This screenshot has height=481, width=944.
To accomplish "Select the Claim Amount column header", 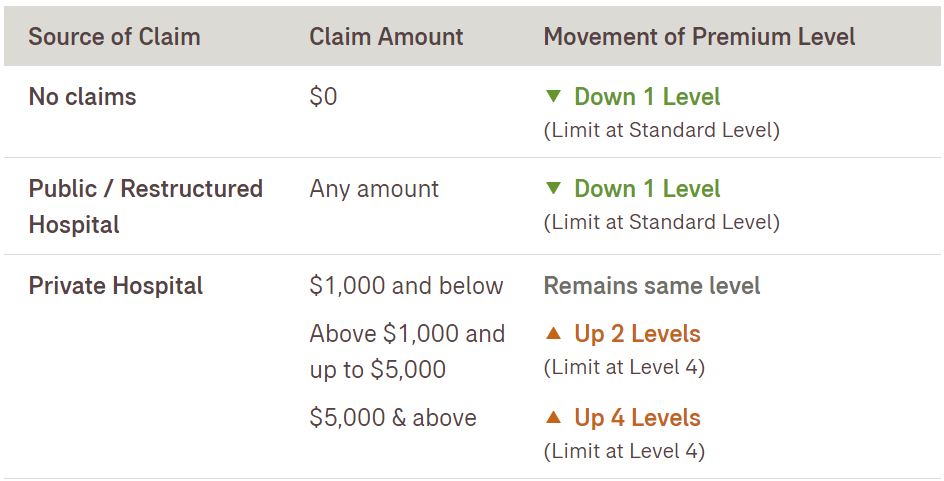I will (386, 37).
